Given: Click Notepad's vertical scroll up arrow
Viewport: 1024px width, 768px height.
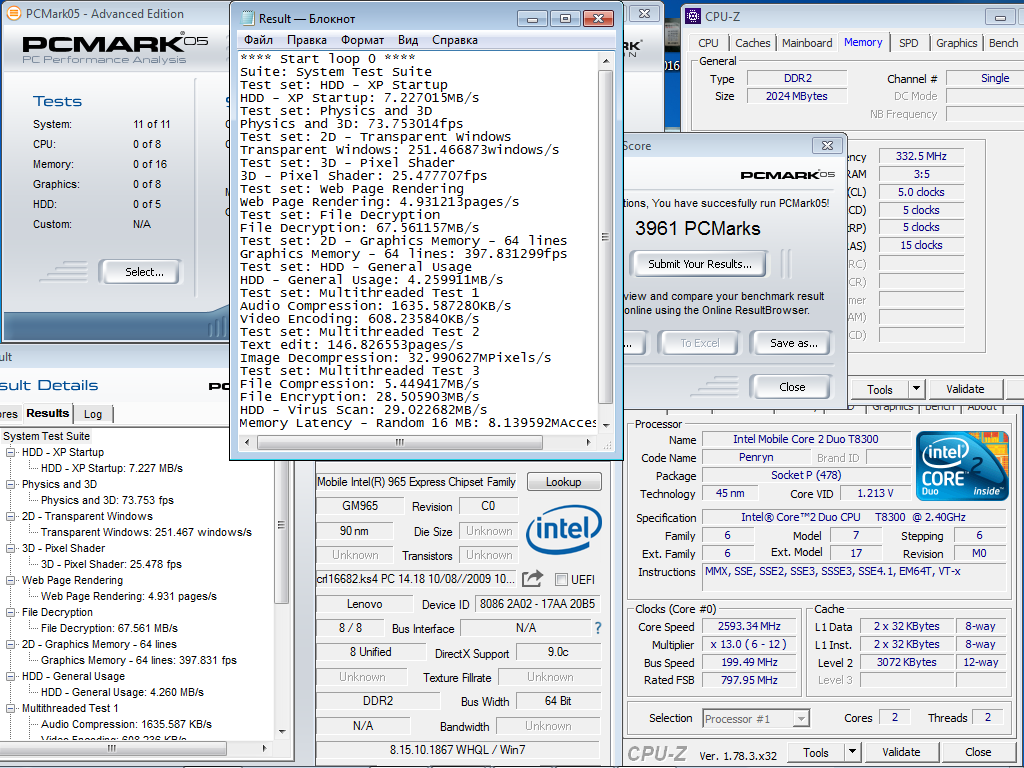Looking at the screenshot, I should coord(606,61).
